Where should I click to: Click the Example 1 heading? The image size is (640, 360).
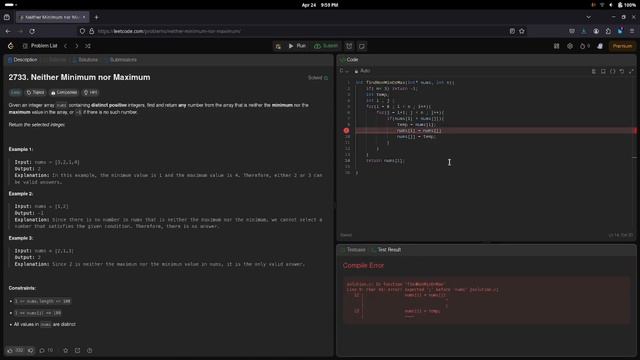[x=20, y=149]
